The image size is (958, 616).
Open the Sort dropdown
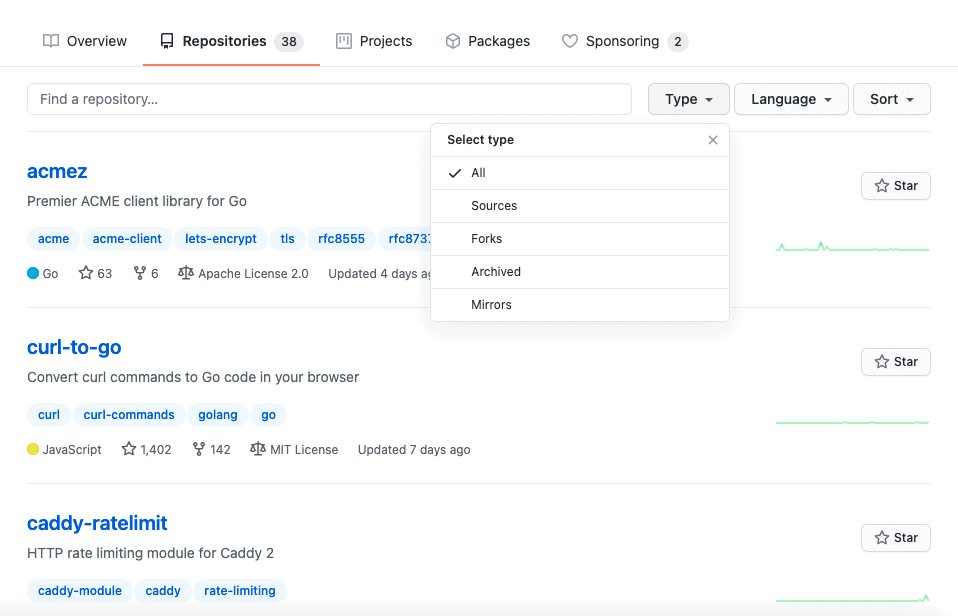pos(891,99)
